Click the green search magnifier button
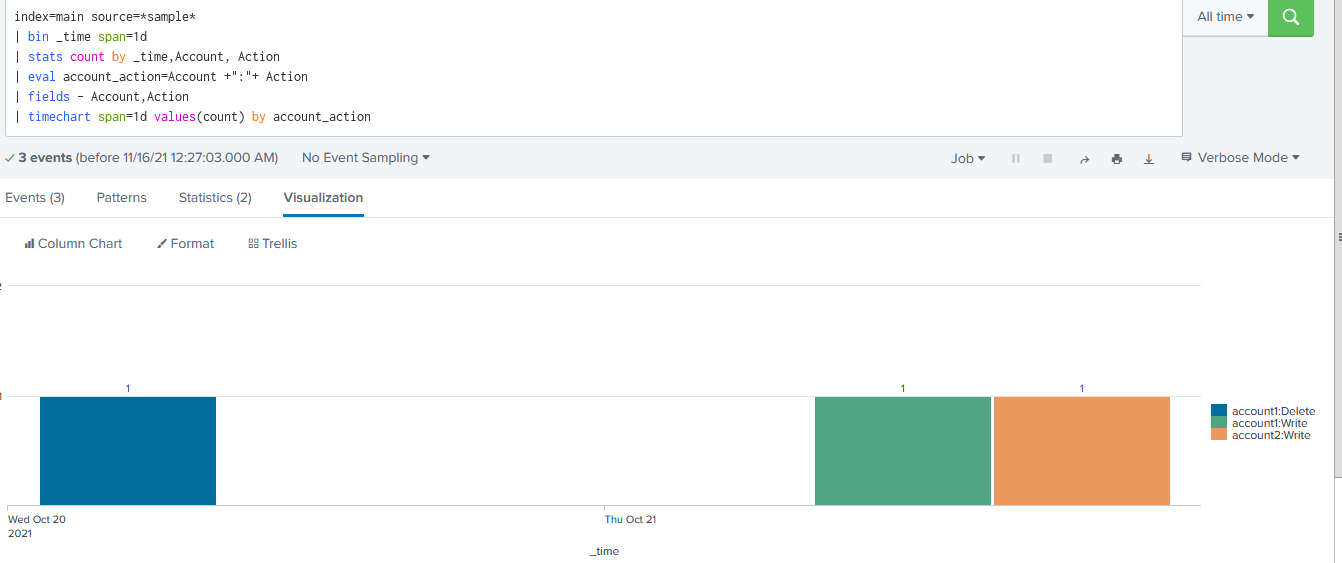Viewport: 1342px width, 563px height. (1290, 17)
